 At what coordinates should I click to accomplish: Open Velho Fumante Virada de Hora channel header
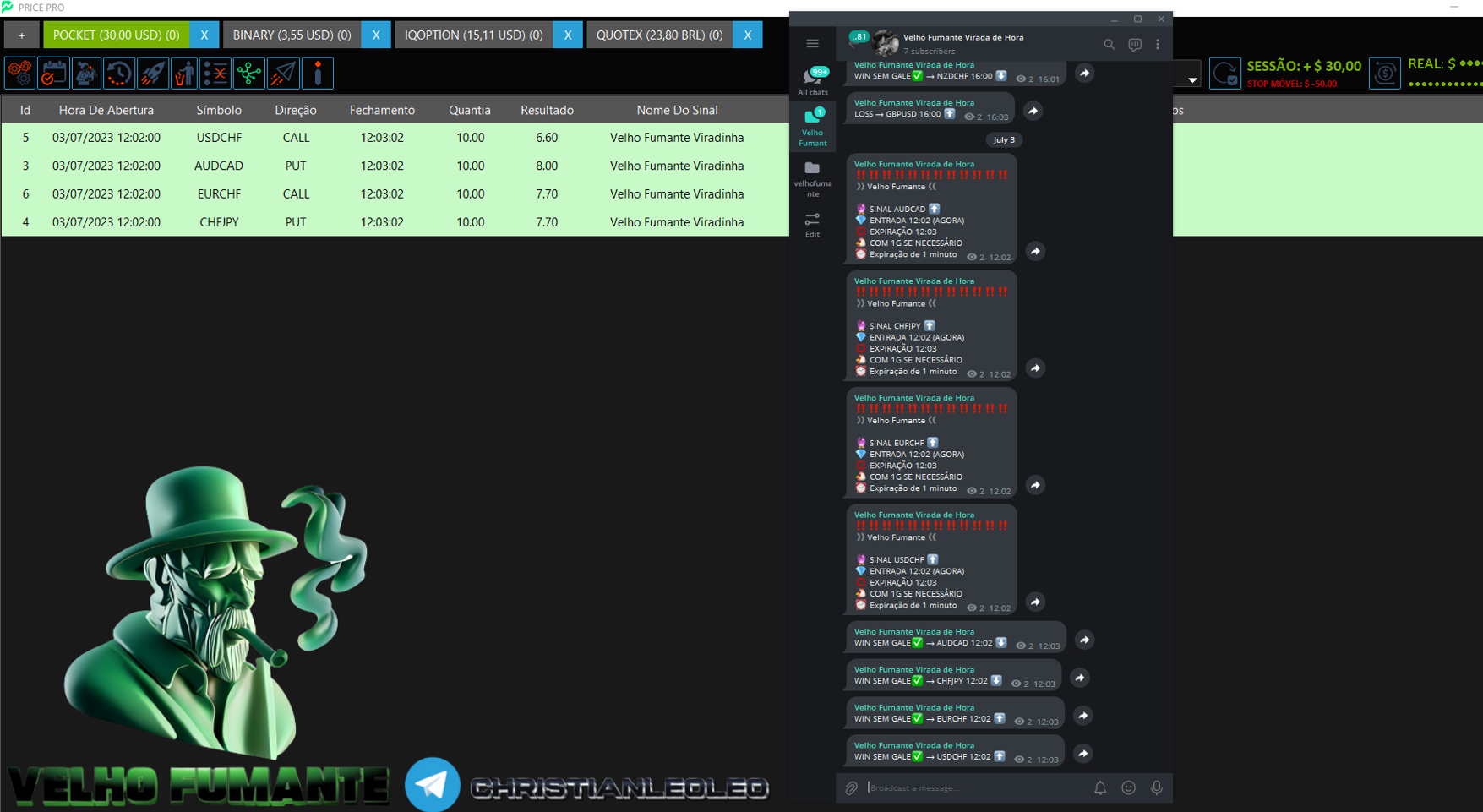point(963,43)
